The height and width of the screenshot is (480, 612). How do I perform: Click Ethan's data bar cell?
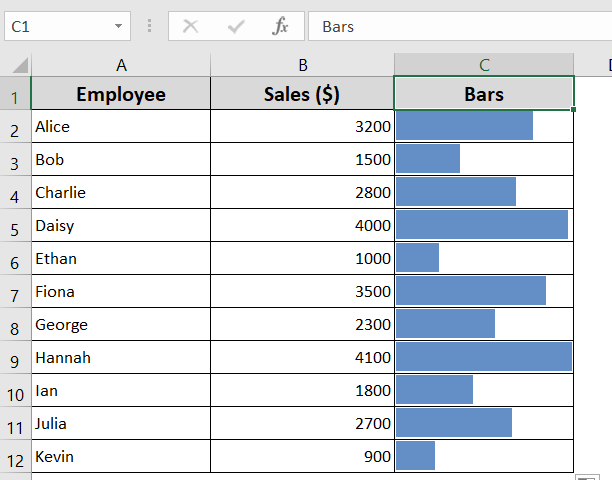[x=484, y=258]
